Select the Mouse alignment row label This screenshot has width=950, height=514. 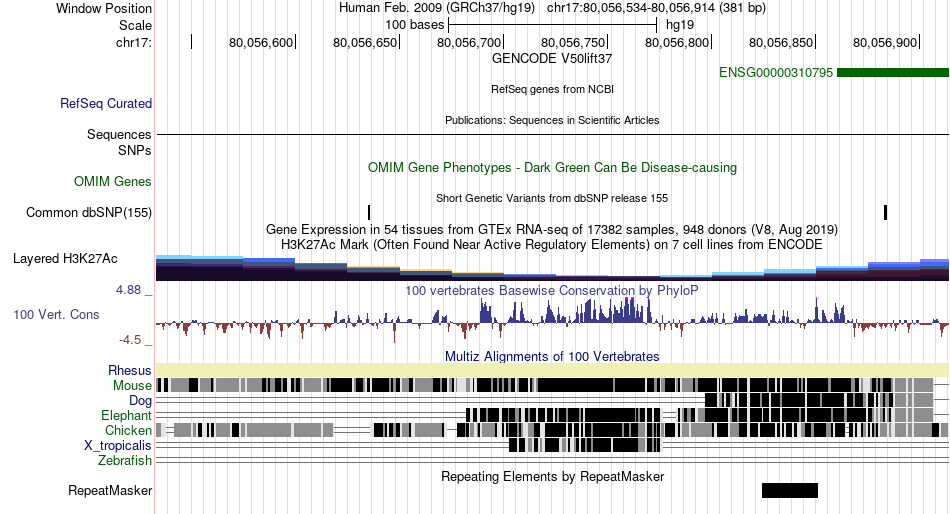click(132, 386)
